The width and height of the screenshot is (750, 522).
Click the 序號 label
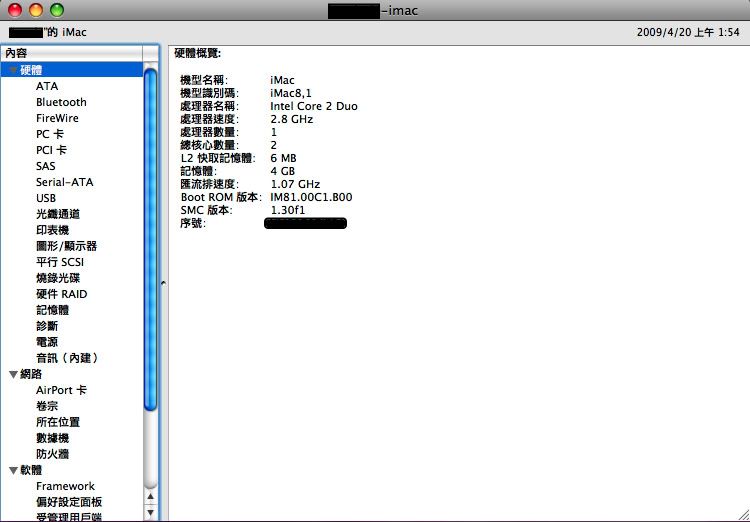[x=193, y=223]
